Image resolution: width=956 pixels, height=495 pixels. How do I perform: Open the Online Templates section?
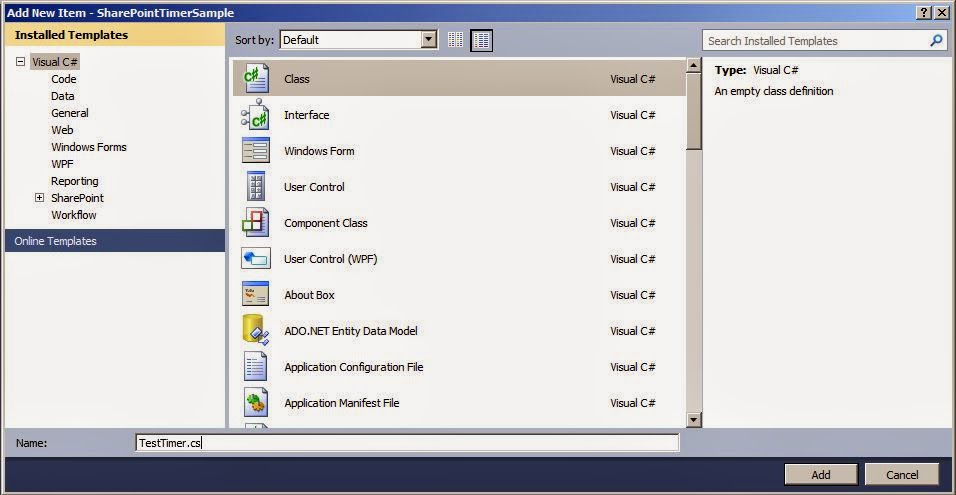click(x=56, y=241)
